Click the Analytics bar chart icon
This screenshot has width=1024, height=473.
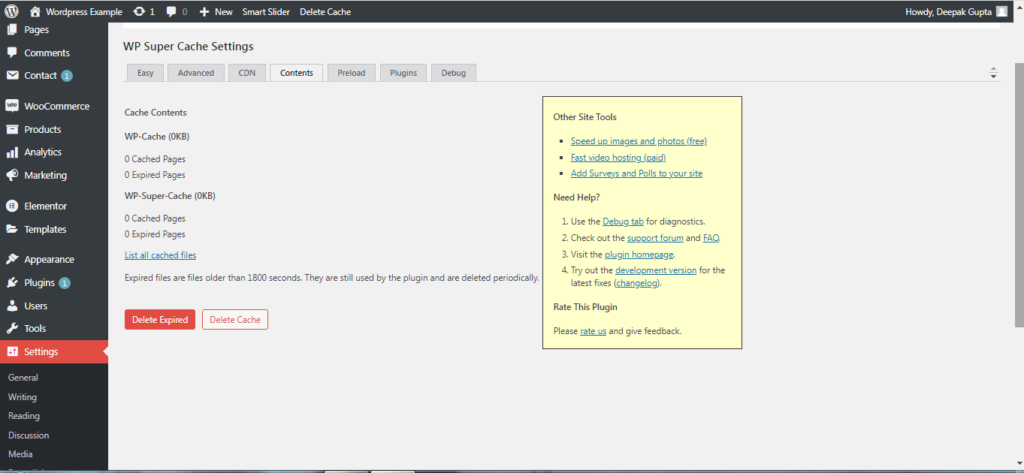point(12,152)
